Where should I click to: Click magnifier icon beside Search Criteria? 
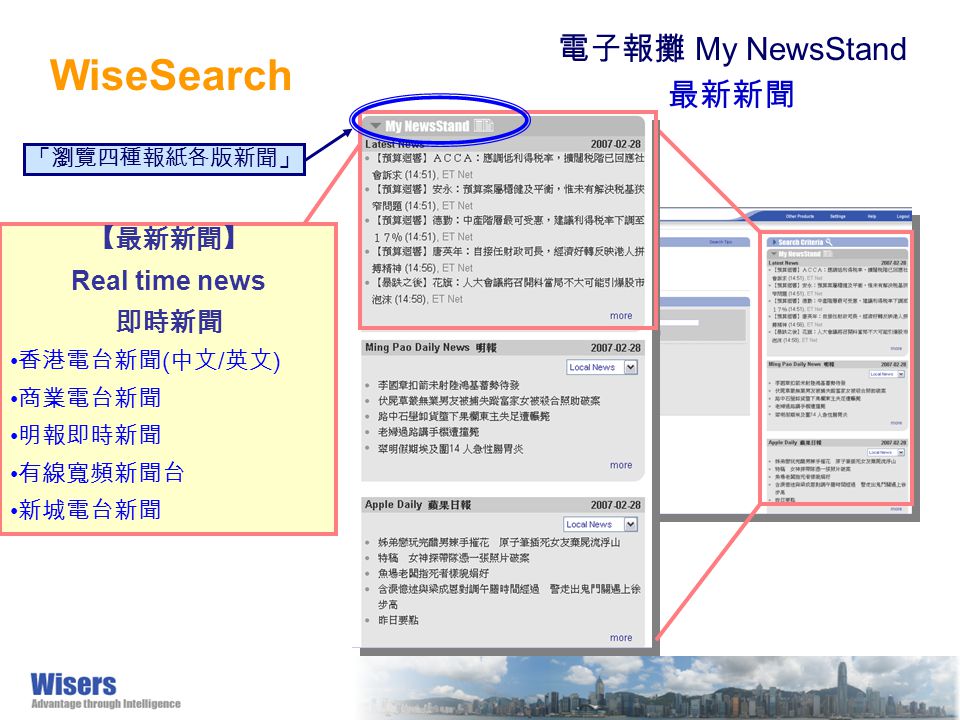pyautogui.click(x=829, y=242)
